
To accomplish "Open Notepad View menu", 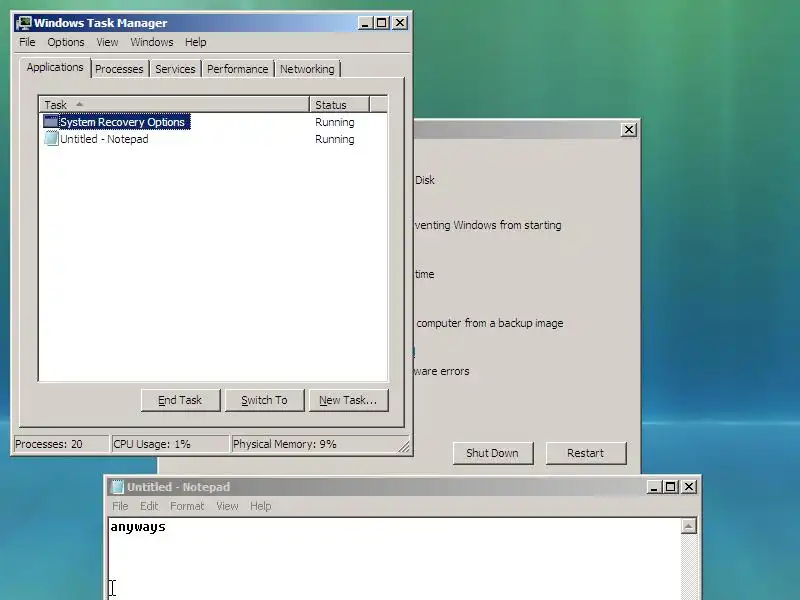I will [227, 506].
